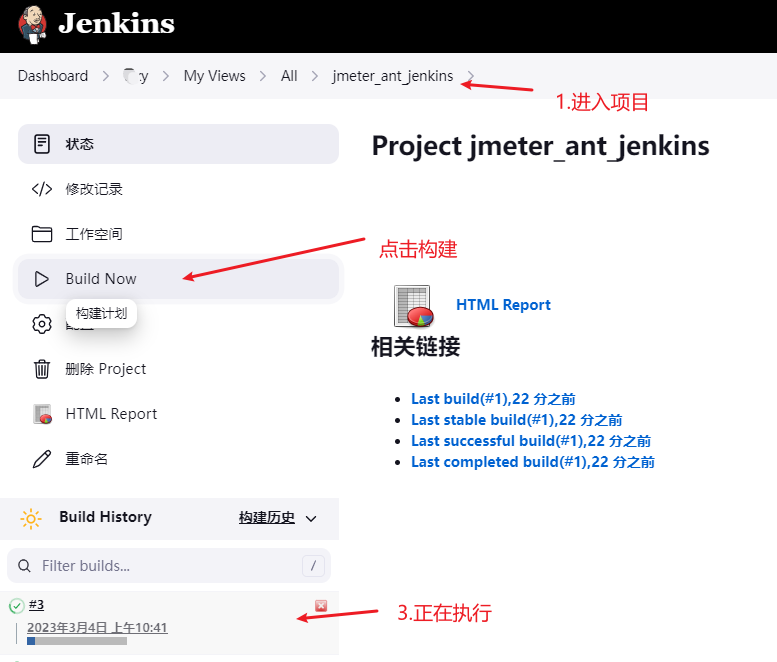The image size is (777, 662).
Task: Click the Jenkins title text
Action: [x=116, y=23]
